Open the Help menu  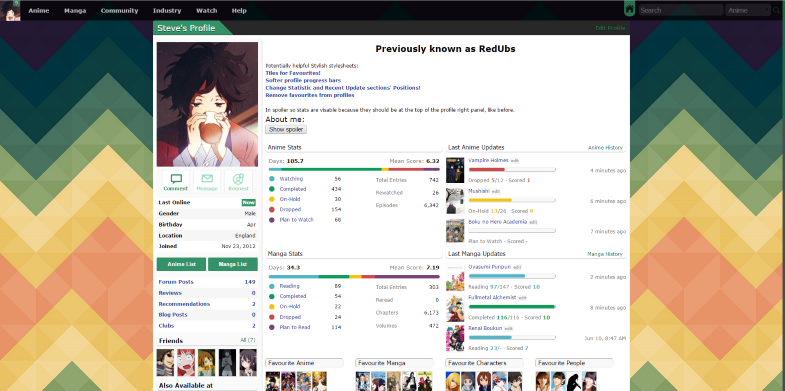coord(239,11)
